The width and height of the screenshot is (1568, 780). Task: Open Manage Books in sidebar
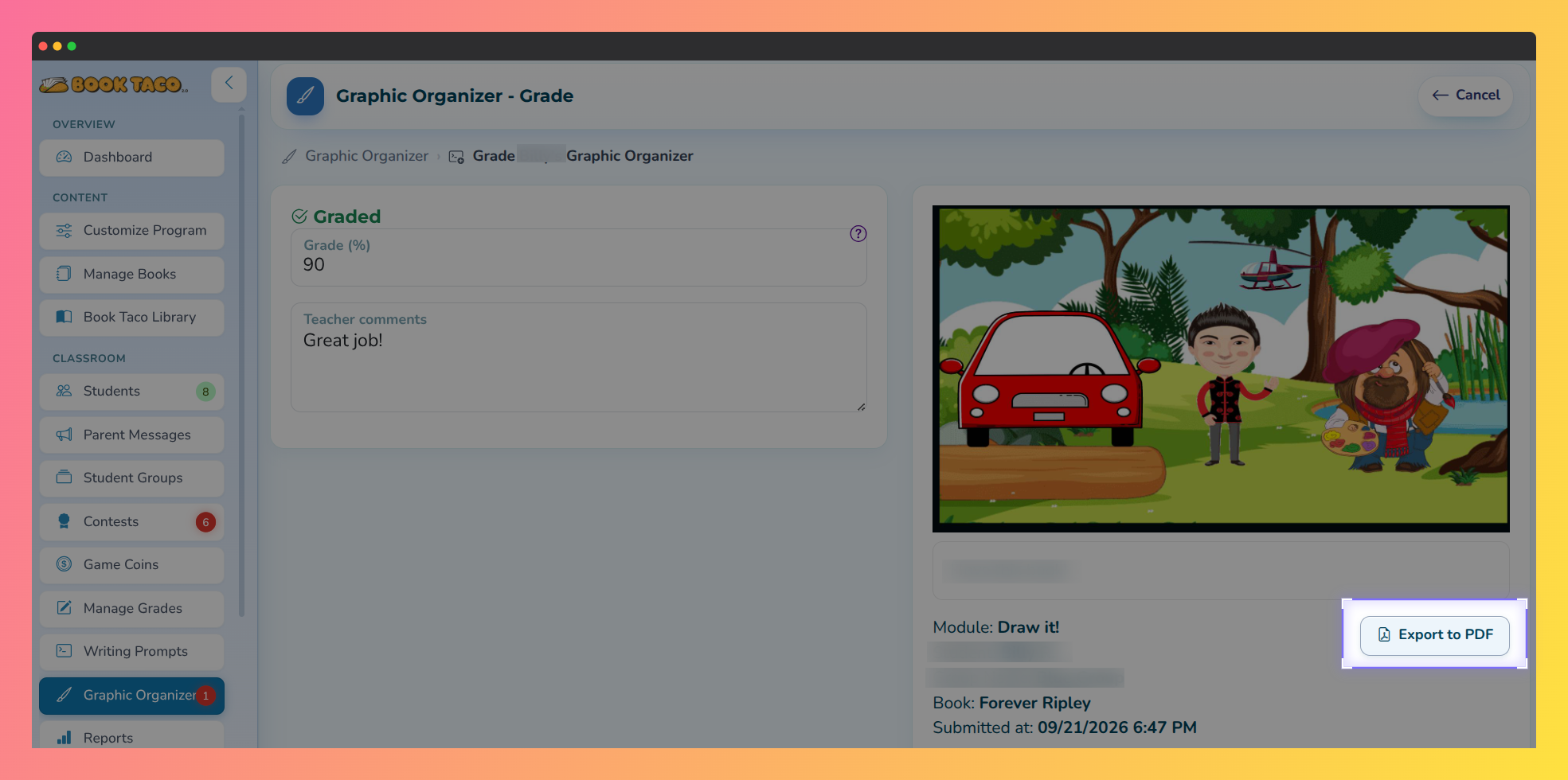131,275
